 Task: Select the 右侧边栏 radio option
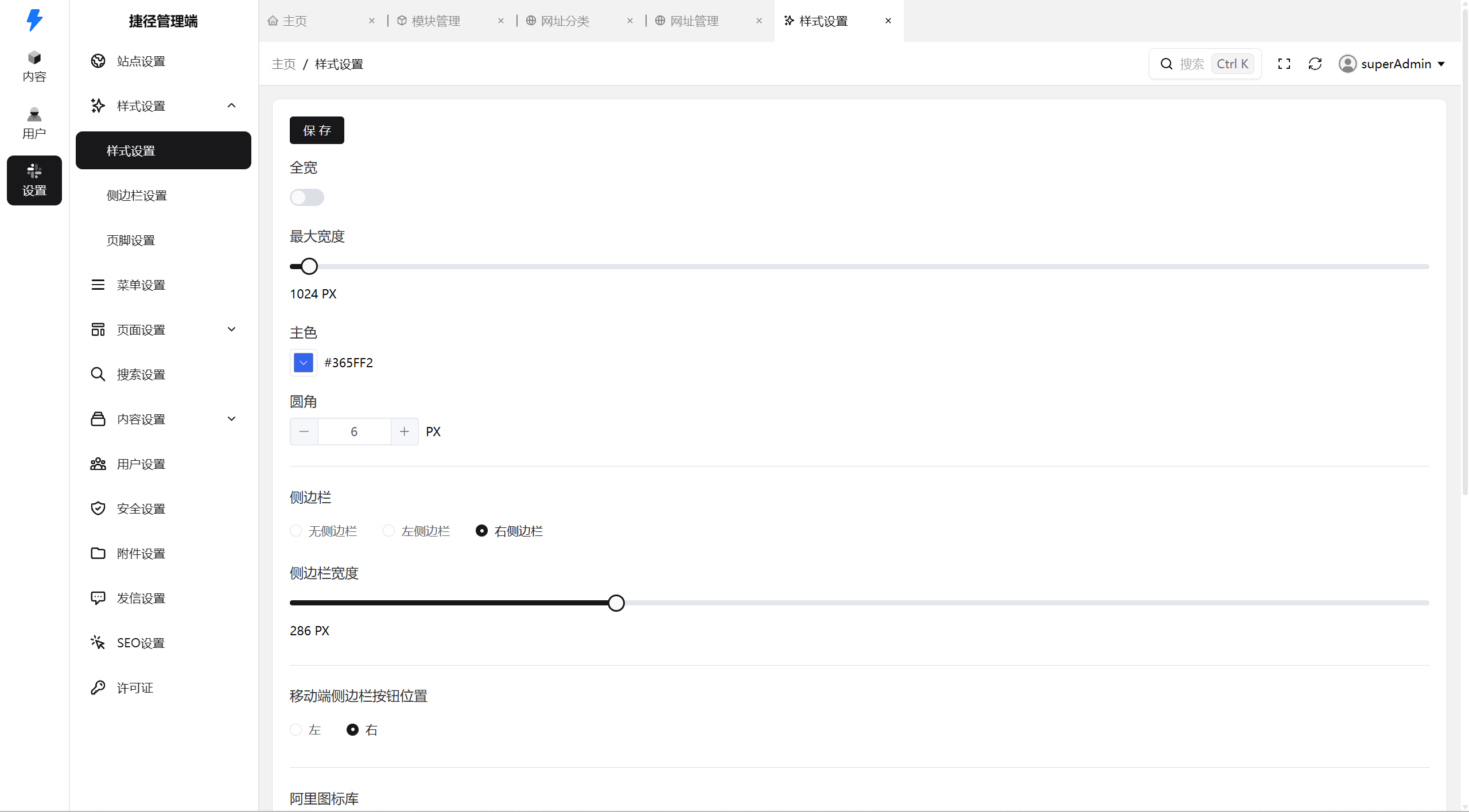pos(510,531)
